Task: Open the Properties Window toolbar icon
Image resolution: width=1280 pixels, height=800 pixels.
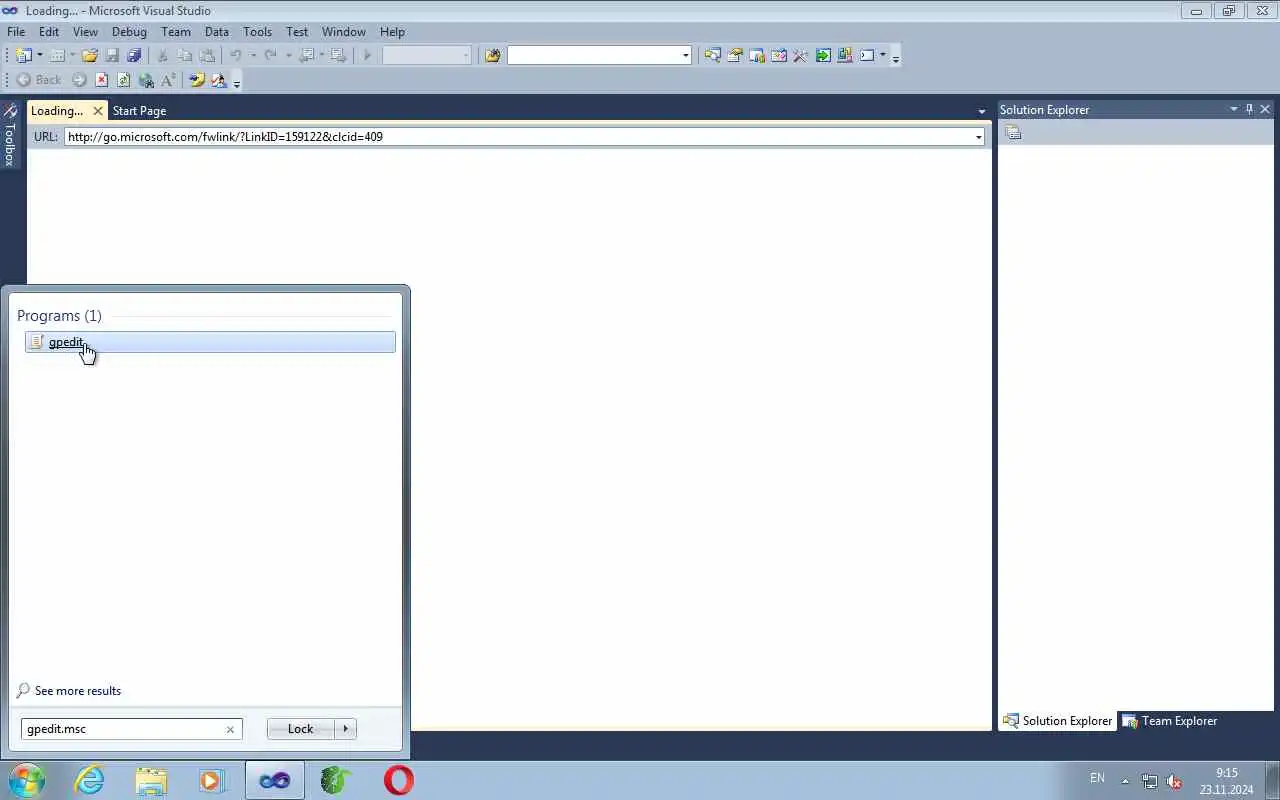Action: tap(735, 56)
